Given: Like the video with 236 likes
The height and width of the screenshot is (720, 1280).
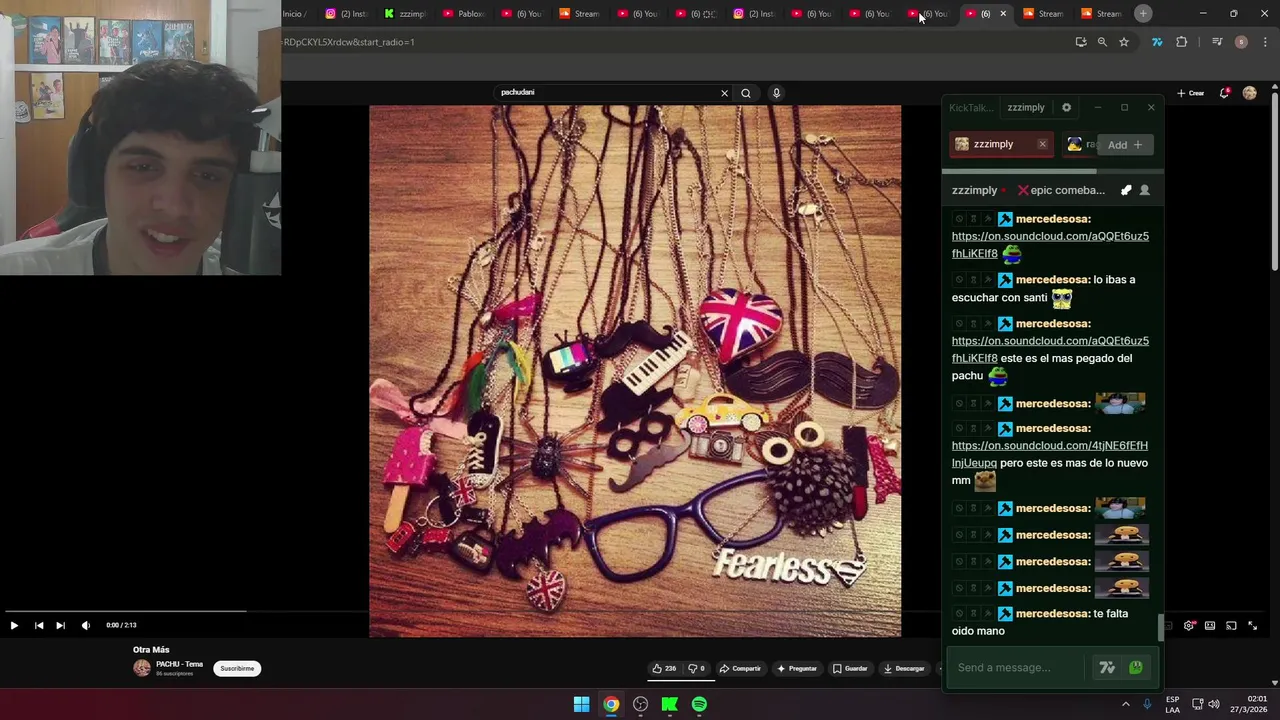Looking at the screenshot, I should tap(664, 668).
